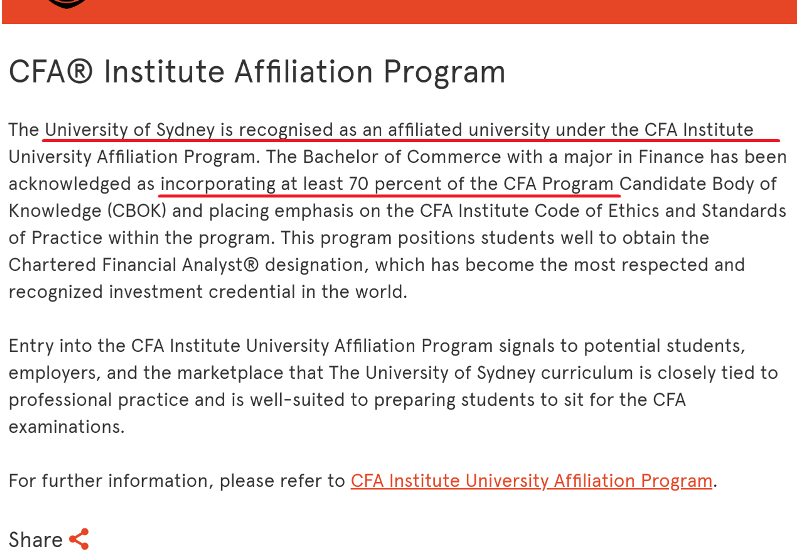Click the orange header bar
804x558 pixels.
click(400, 10)
